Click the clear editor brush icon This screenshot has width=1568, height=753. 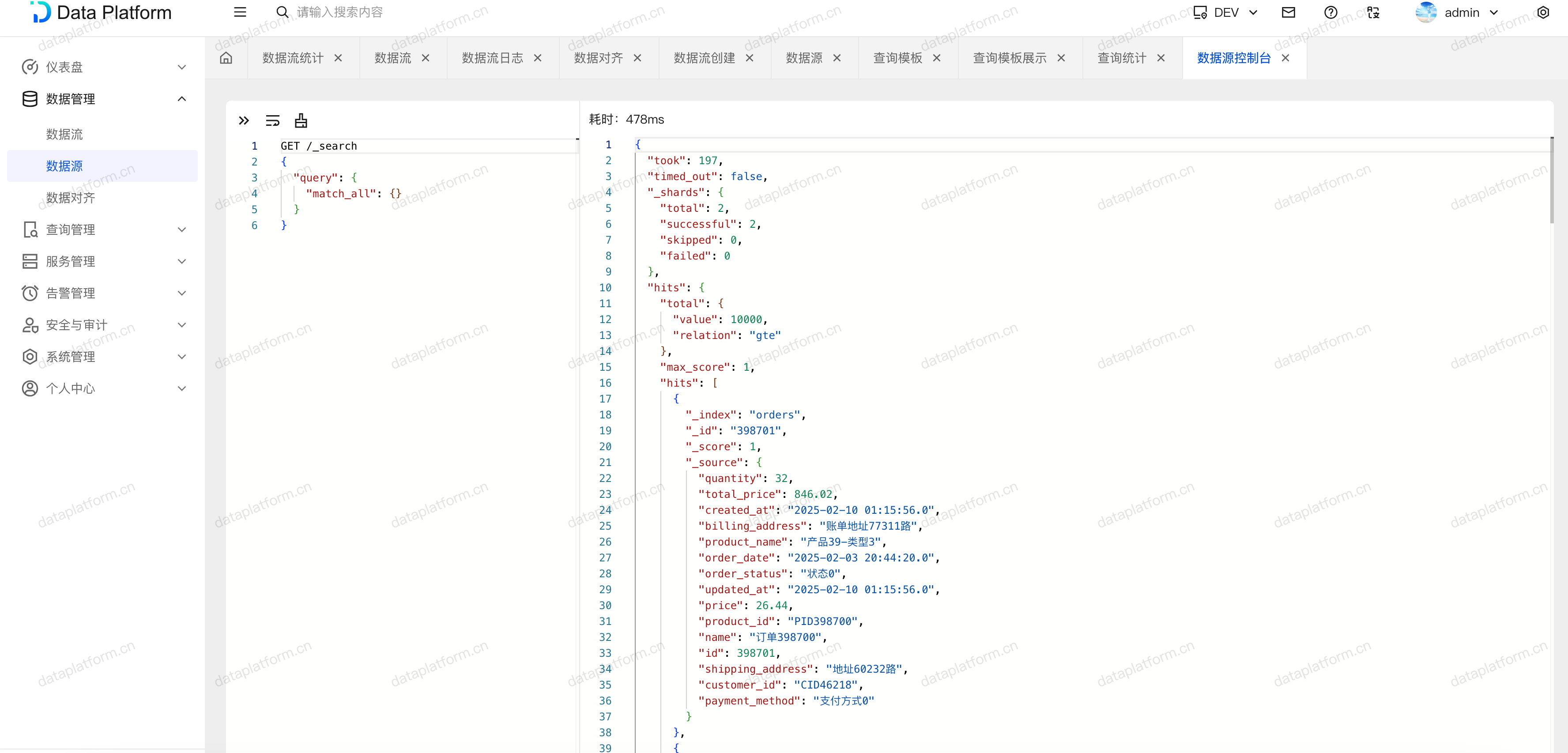click(301, 120)
